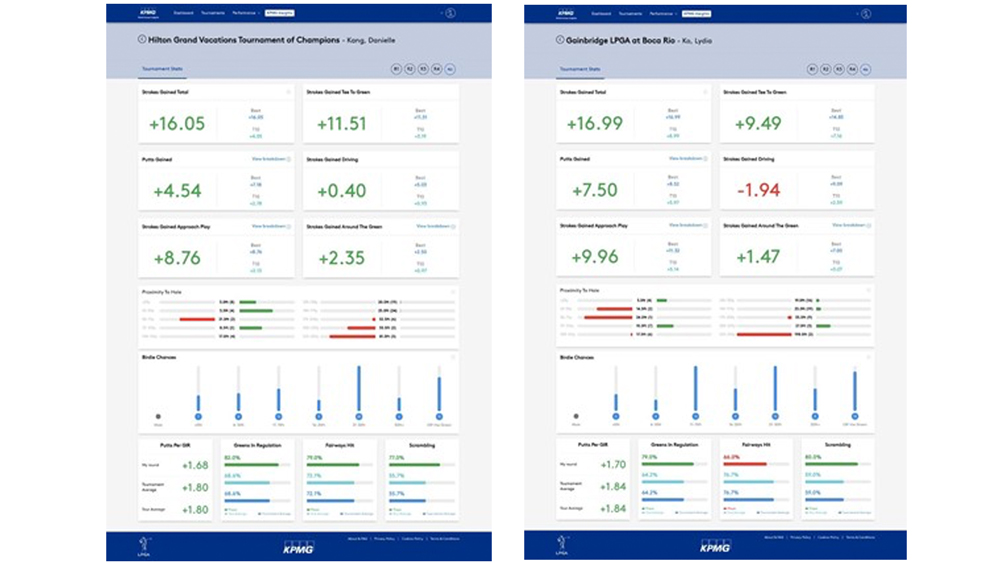Click the +1.70 Putts Per GIR value
This screenshot has height=563, width=1000.
[613, 465]
